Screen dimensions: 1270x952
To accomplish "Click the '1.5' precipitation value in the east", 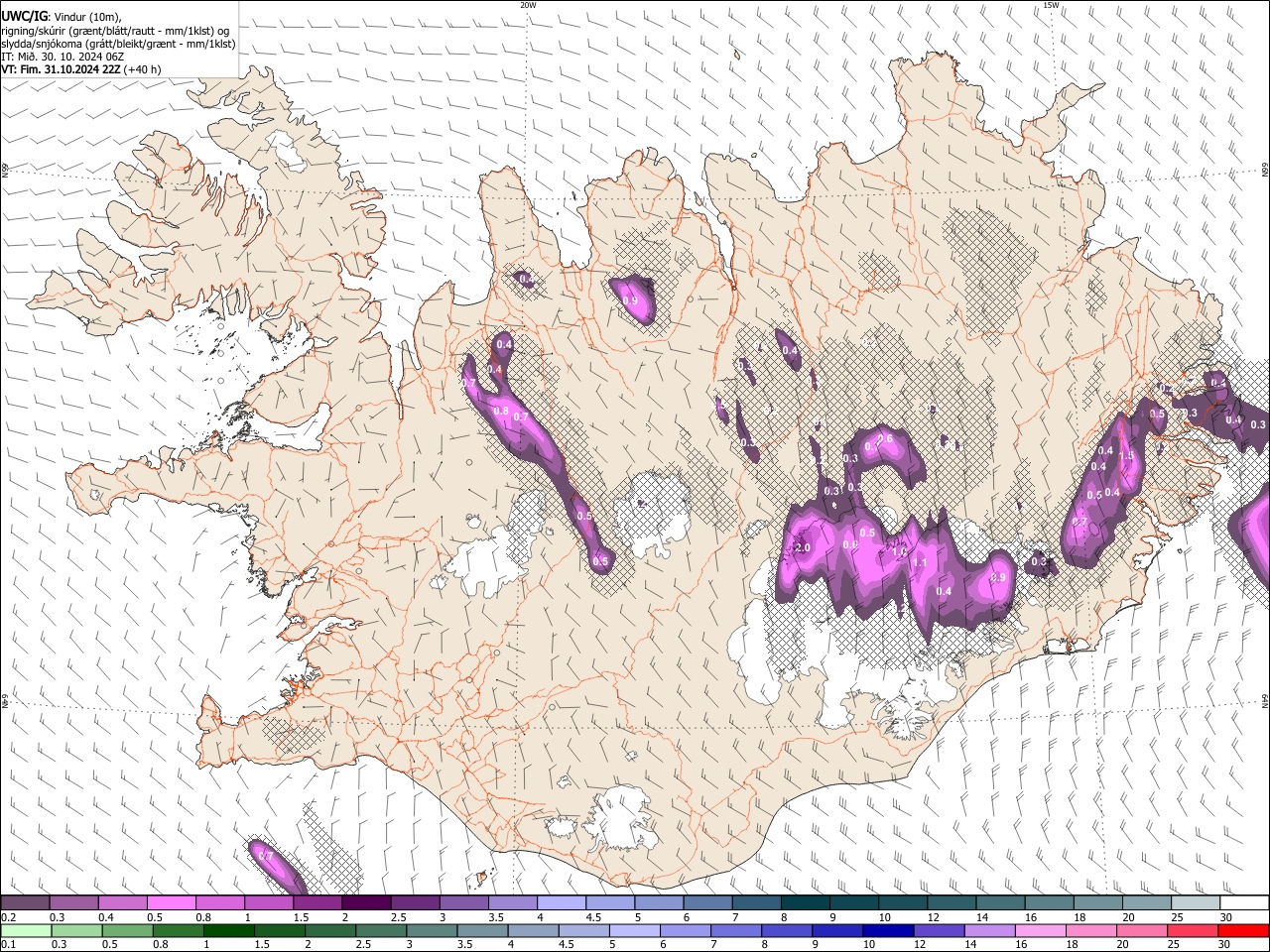I will (1126, 456).
